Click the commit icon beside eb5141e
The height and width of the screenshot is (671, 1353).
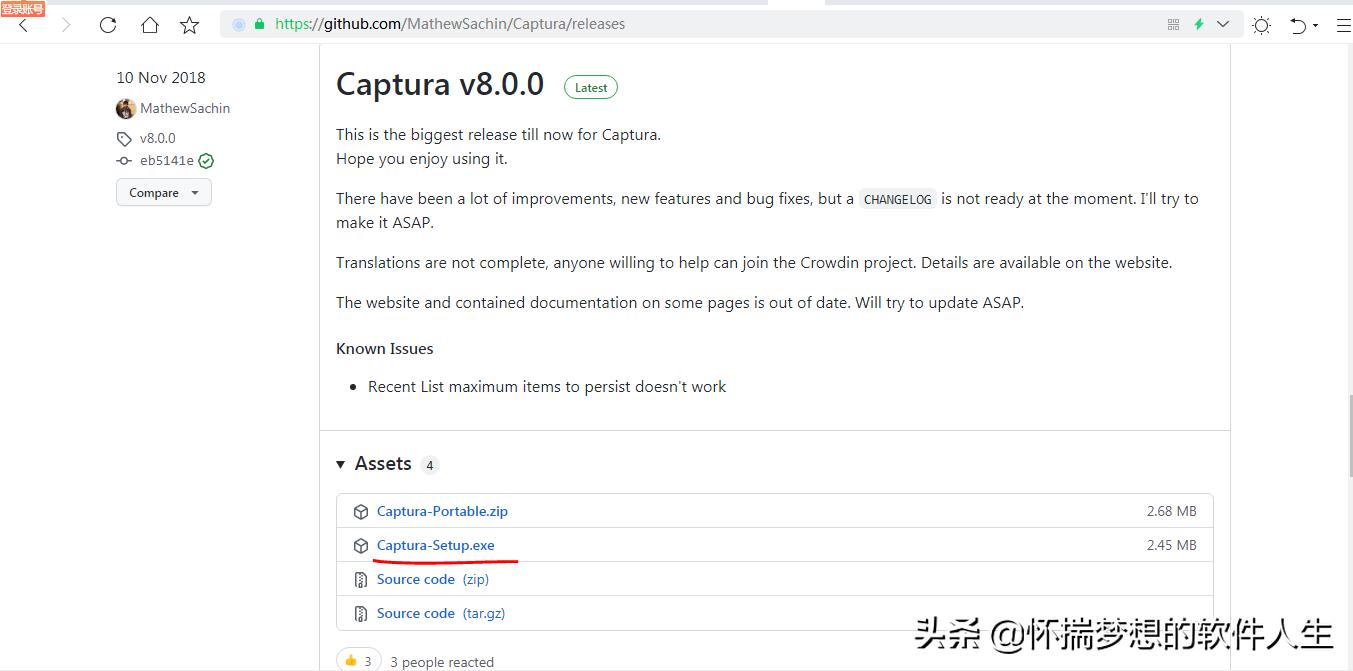tap(124, 161)
